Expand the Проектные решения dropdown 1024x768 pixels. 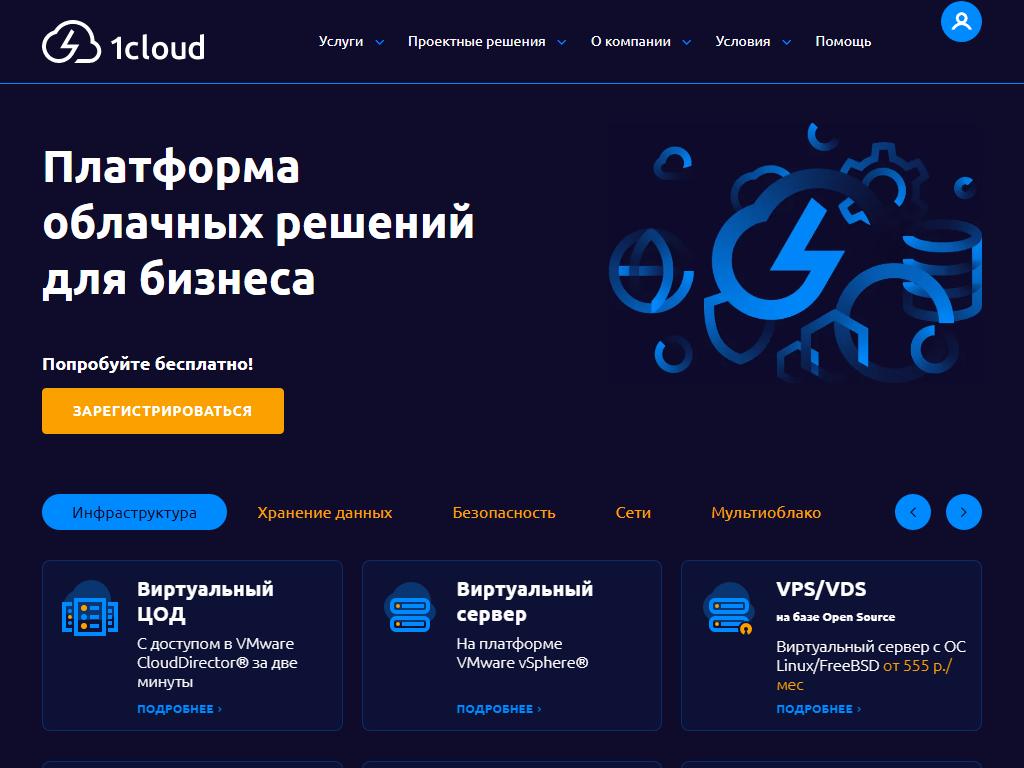[486, 42]
